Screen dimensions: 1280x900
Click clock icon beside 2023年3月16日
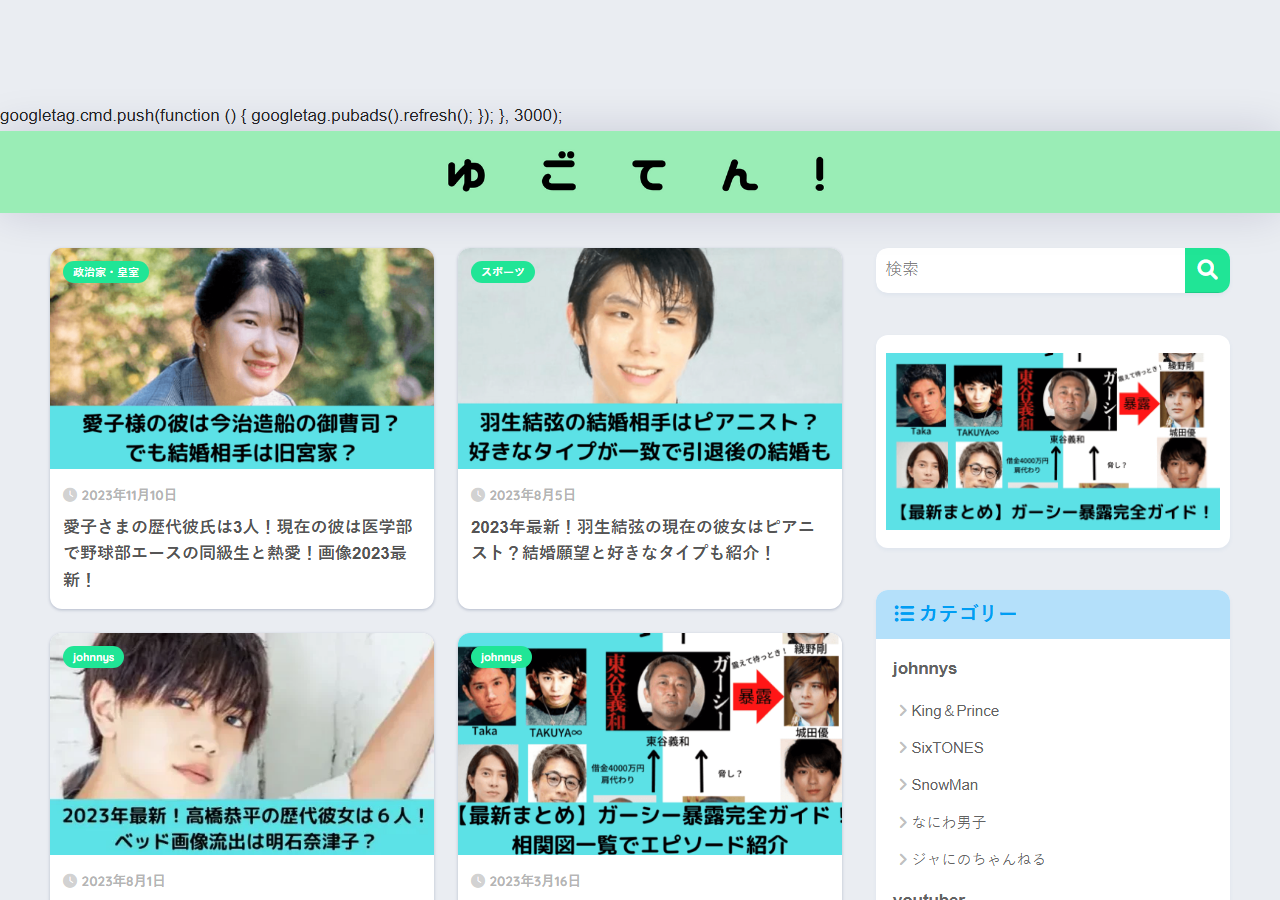click(x=478, y=881)
